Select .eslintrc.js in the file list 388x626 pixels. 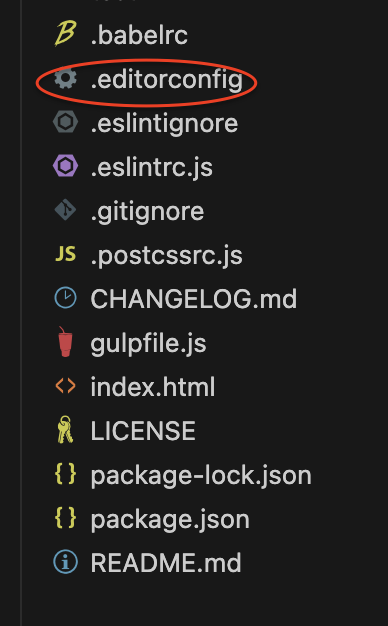152,168
